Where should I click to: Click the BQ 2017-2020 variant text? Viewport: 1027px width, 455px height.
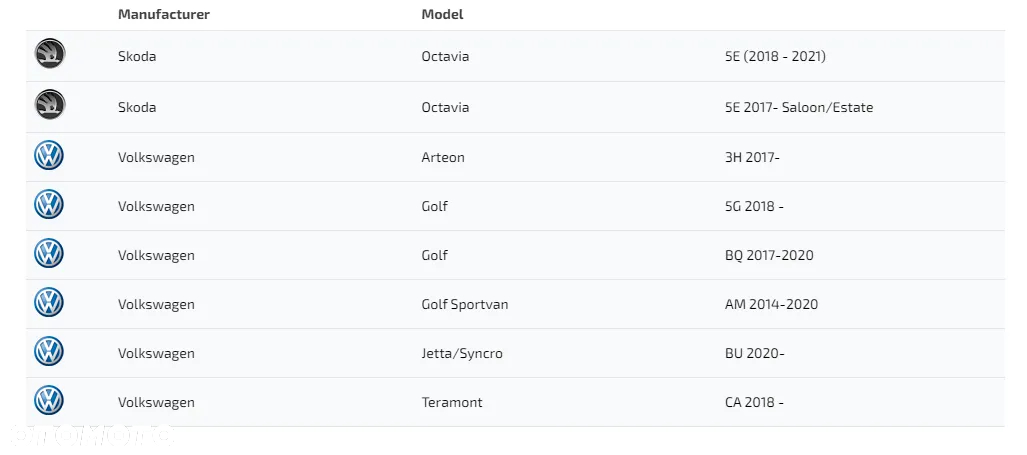point(769,255)
